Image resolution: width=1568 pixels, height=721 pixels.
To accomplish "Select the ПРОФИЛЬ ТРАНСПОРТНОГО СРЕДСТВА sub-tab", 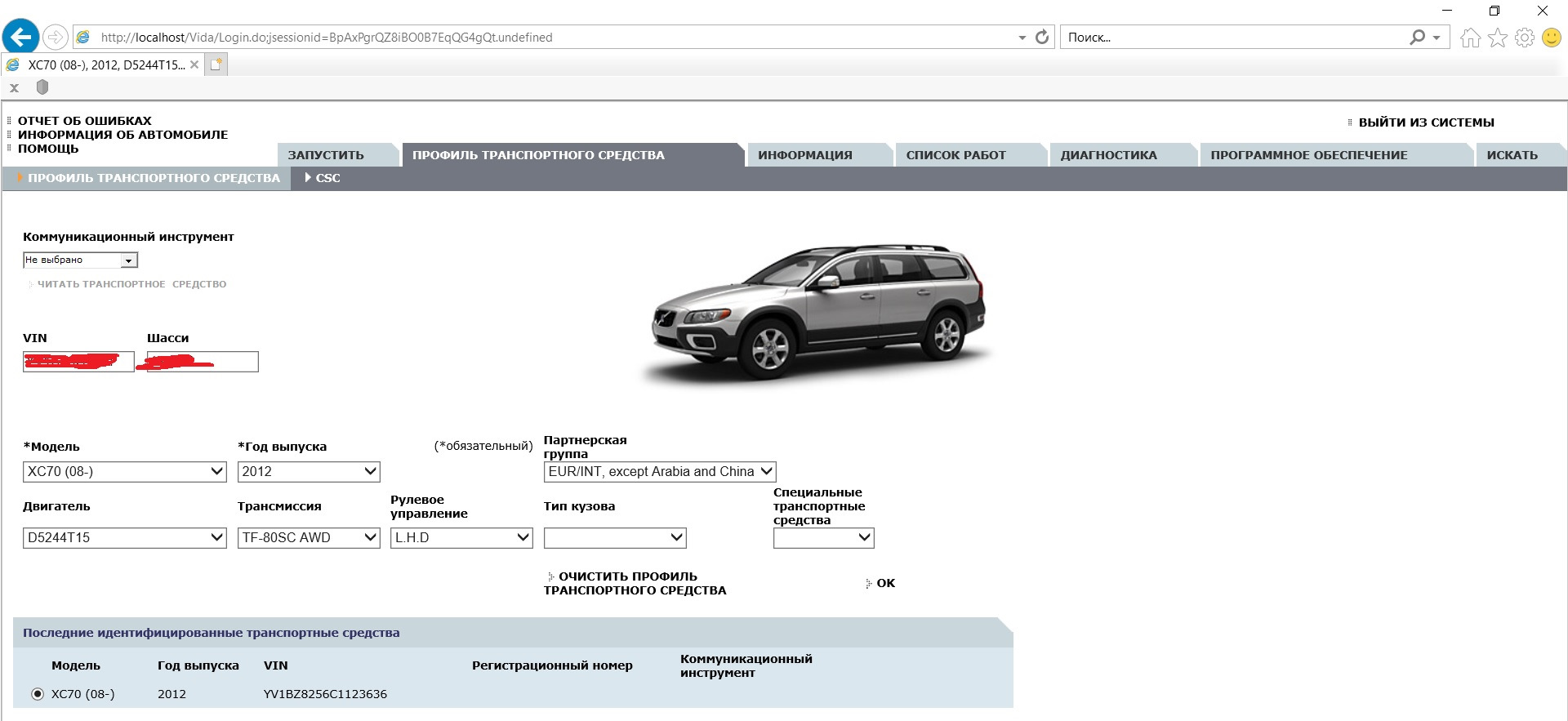I will 149,178.
